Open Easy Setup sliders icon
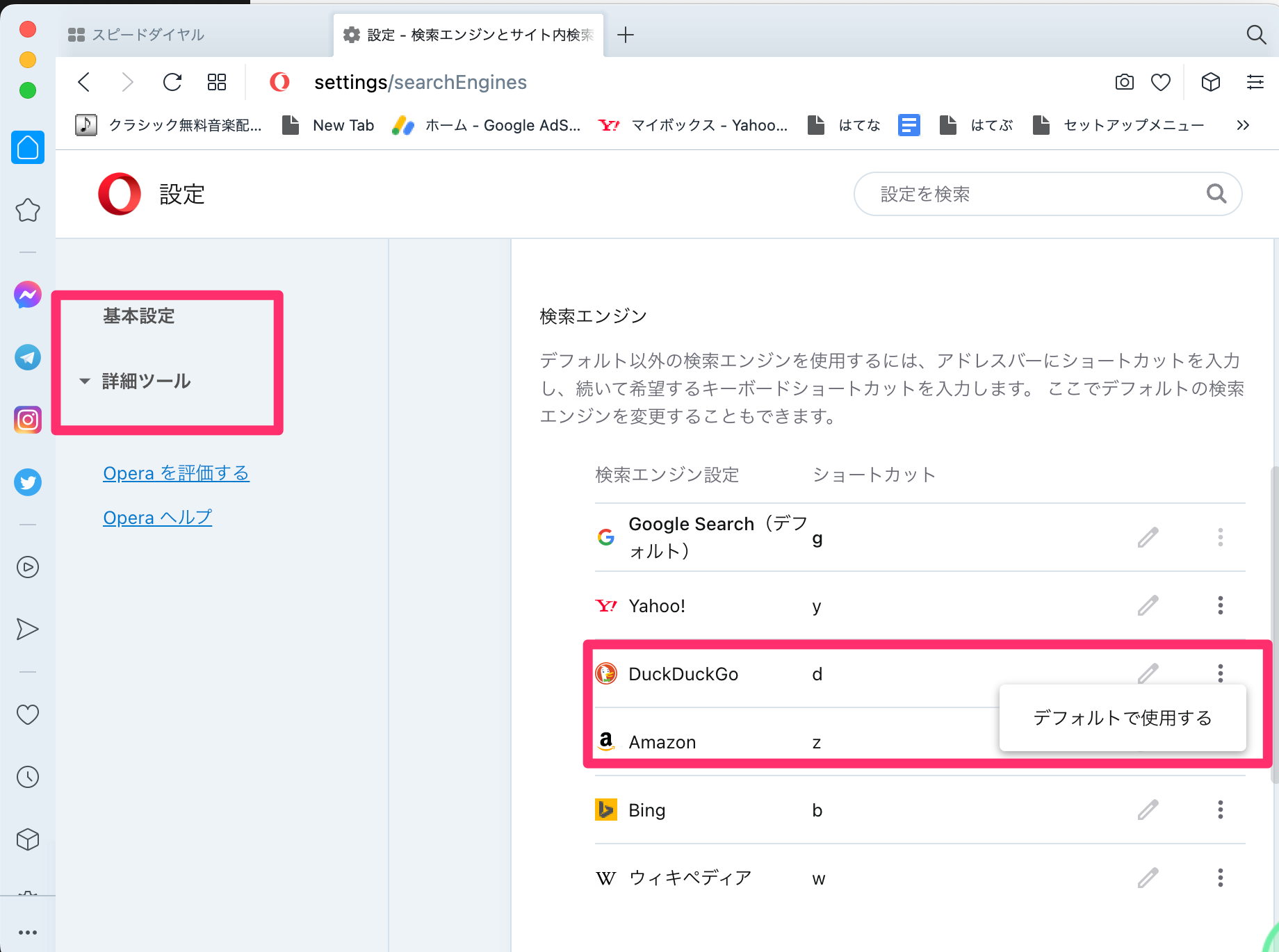The width and height of the screenshot is (1279, 952). point(1255,82)
